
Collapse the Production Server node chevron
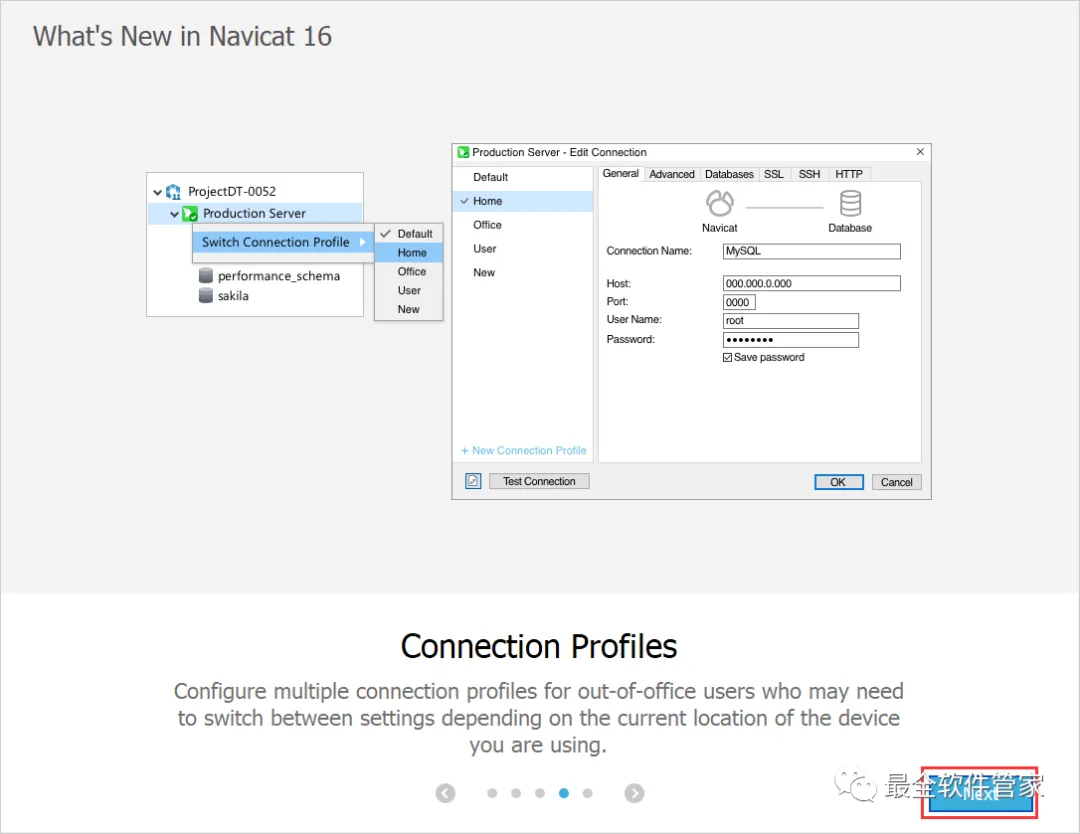point(174,214)
